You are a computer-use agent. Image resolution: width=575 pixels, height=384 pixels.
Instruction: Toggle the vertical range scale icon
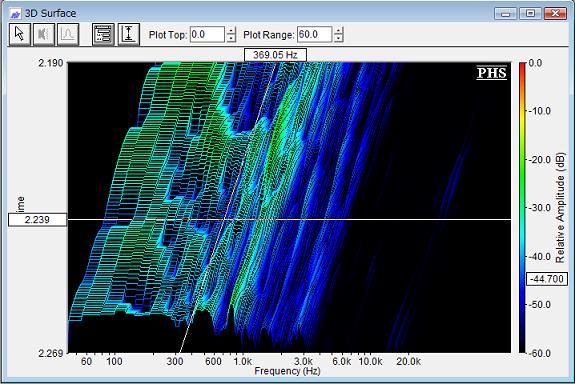[129, 34]
